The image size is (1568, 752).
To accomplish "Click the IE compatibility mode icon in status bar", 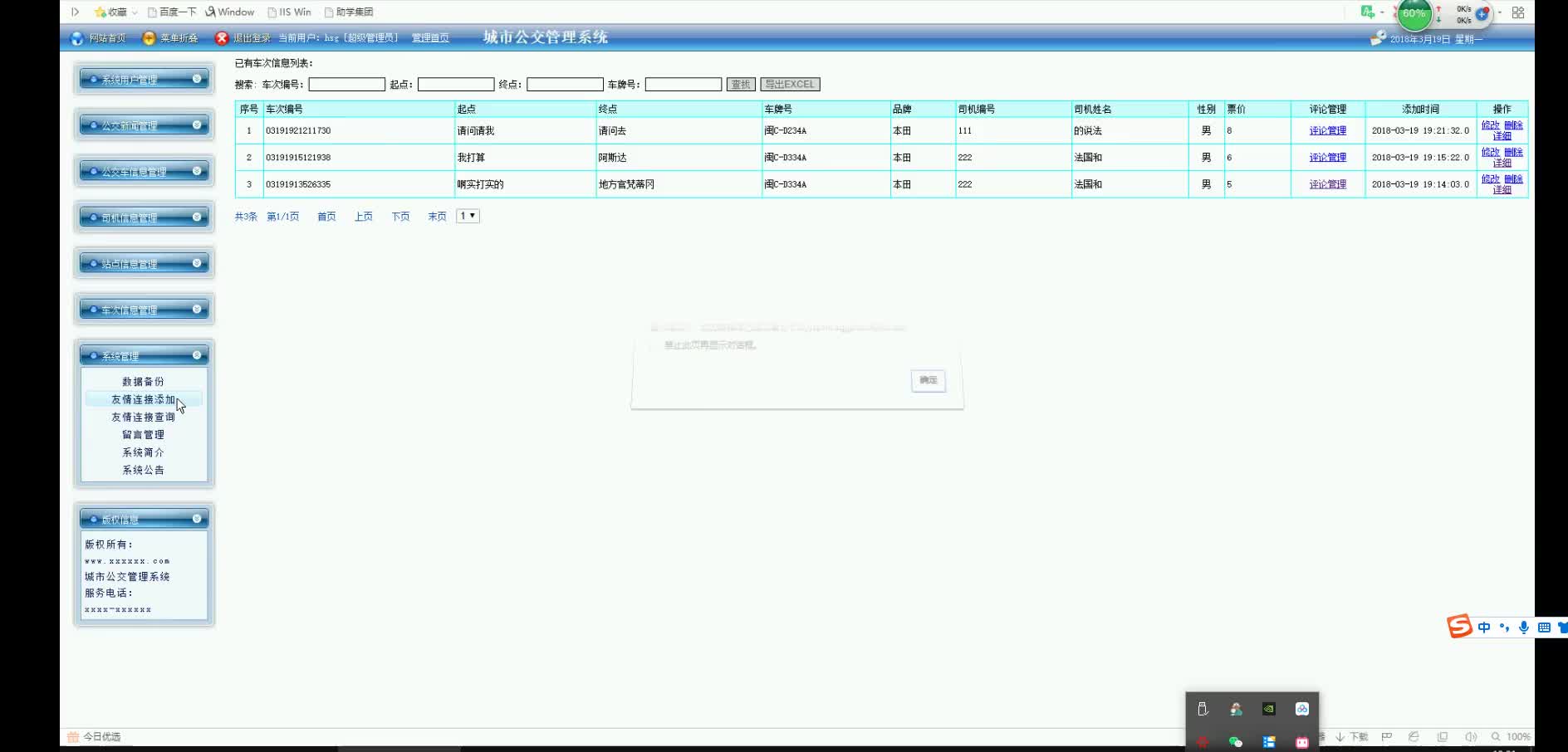I will 1414,736.
